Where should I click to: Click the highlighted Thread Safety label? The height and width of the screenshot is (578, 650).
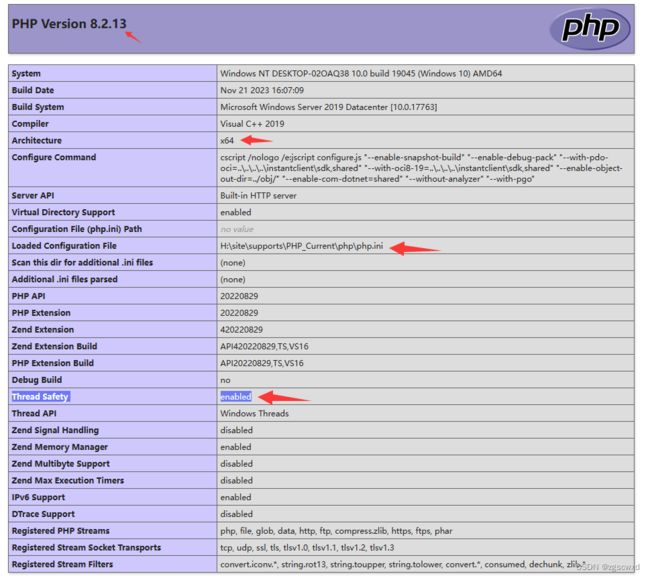[40, 396]
